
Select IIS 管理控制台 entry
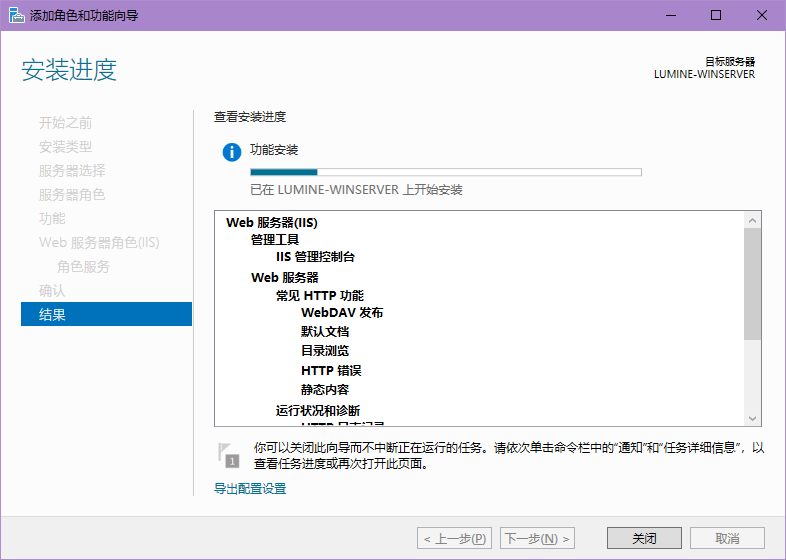pyautogui.click(x=315, y=257)
